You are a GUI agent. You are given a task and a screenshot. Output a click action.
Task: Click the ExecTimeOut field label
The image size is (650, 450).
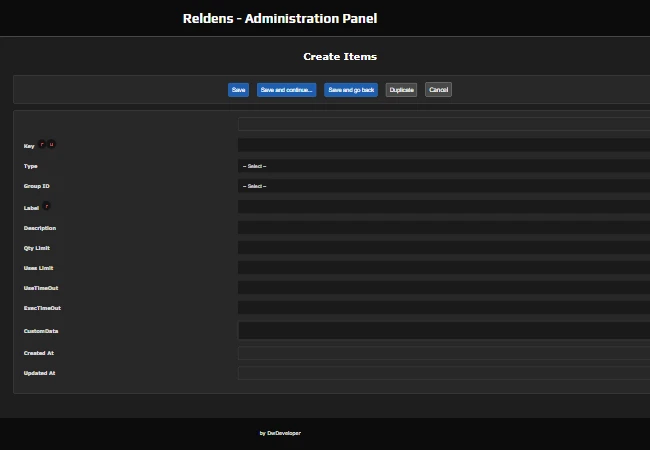pyautogui.click(x=42, y=308)
